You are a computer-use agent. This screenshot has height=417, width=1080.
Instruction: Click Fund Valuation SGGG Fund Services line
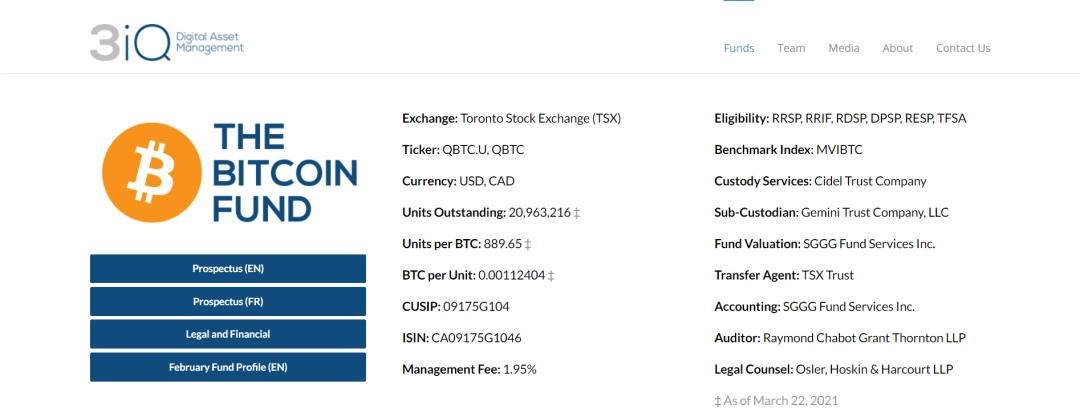pyautogui.click(x=825, y=244)
